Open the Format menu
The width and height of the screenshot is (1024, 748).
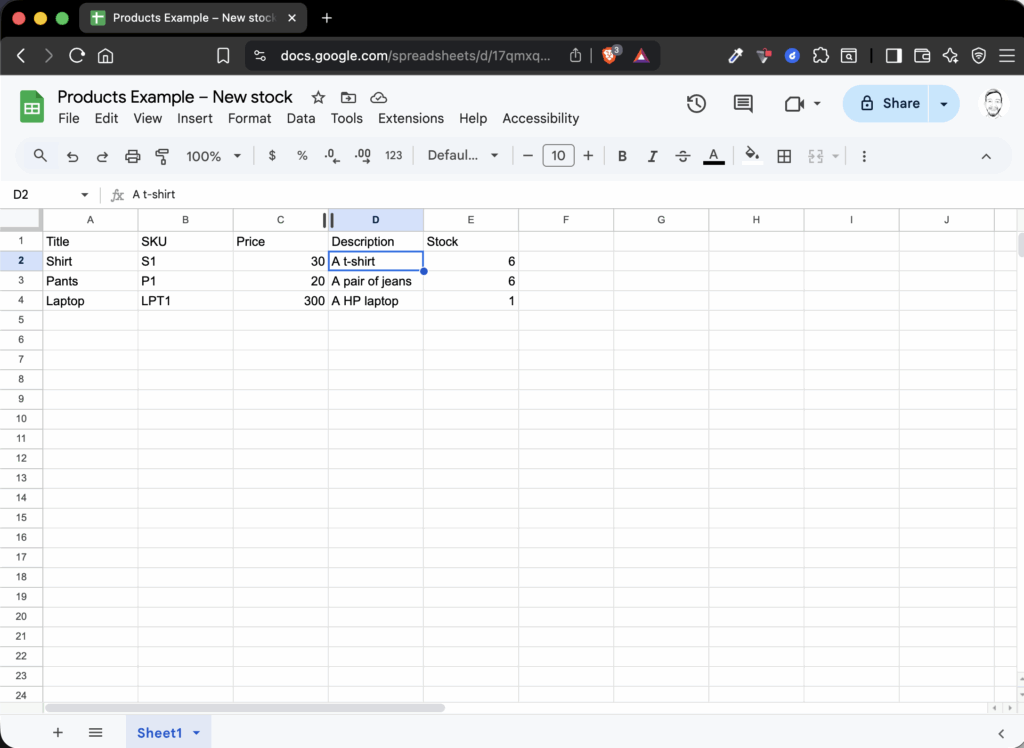pyautogui.click(x=249, y=118)
